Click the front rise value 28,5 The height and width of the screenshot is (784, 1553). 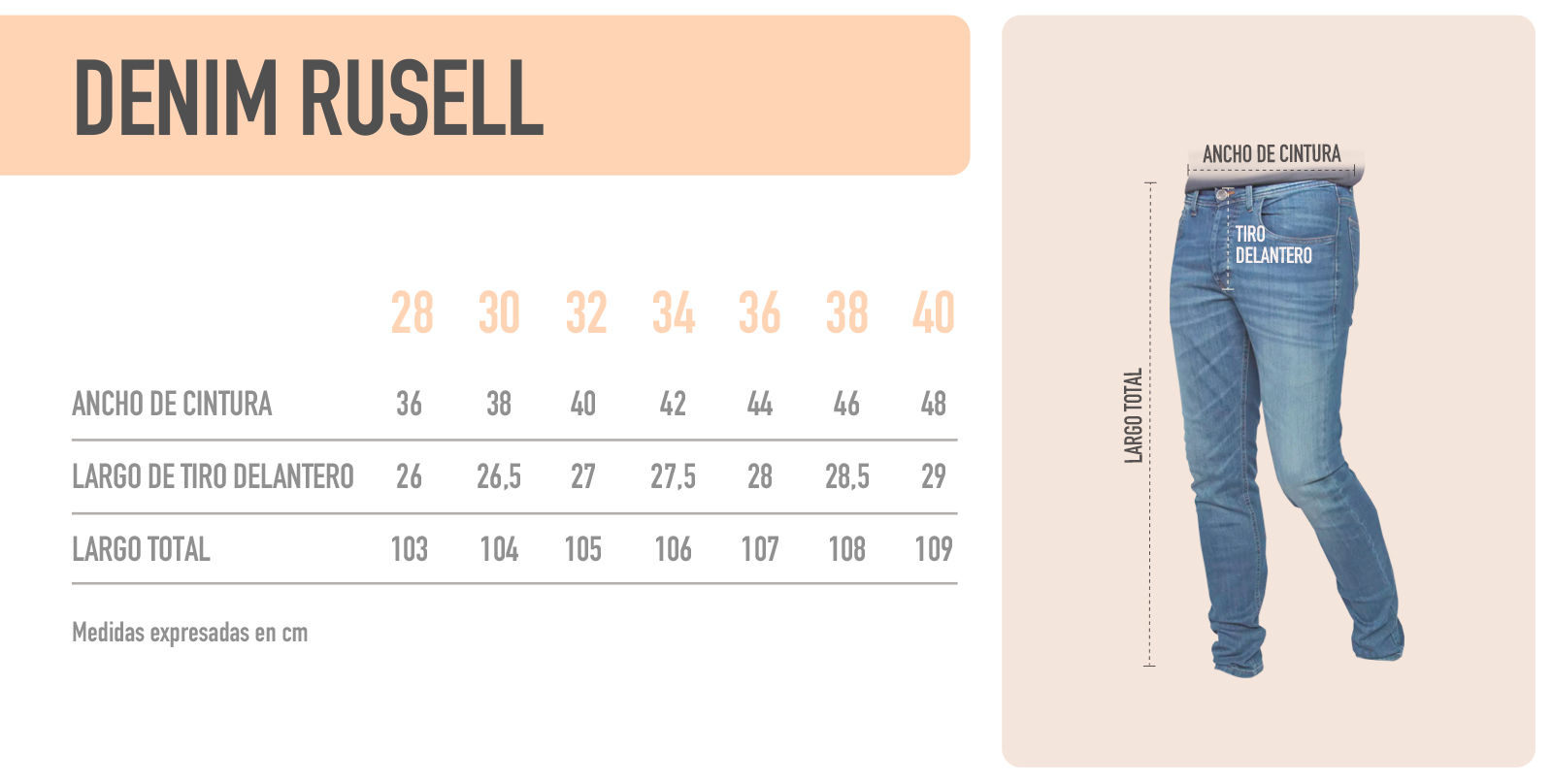click(x=847, y=476)
